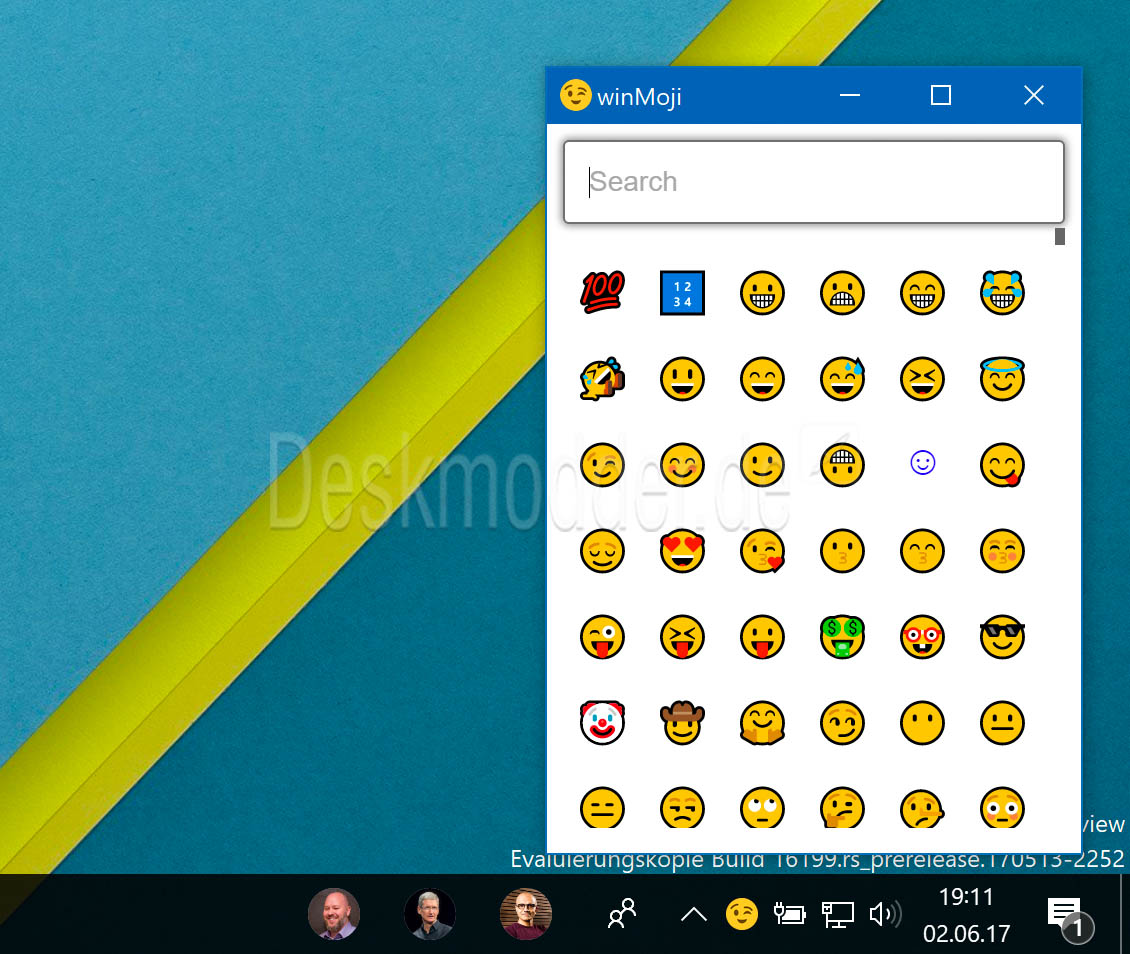Select the relieved face emoji
1130x954 pixels.
coord(602,551)
